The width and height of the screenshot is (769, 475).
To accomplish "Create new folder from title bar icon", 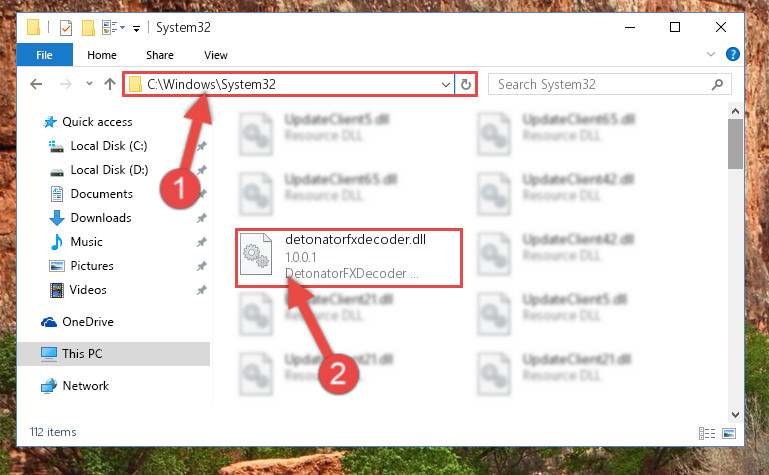I will pos(88,27).
